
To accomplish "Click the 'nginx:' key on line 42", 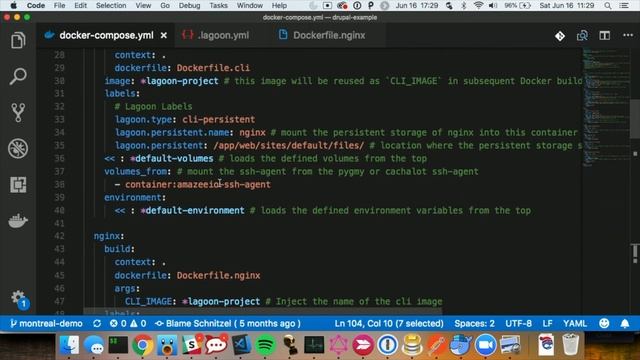I will 109,236.
